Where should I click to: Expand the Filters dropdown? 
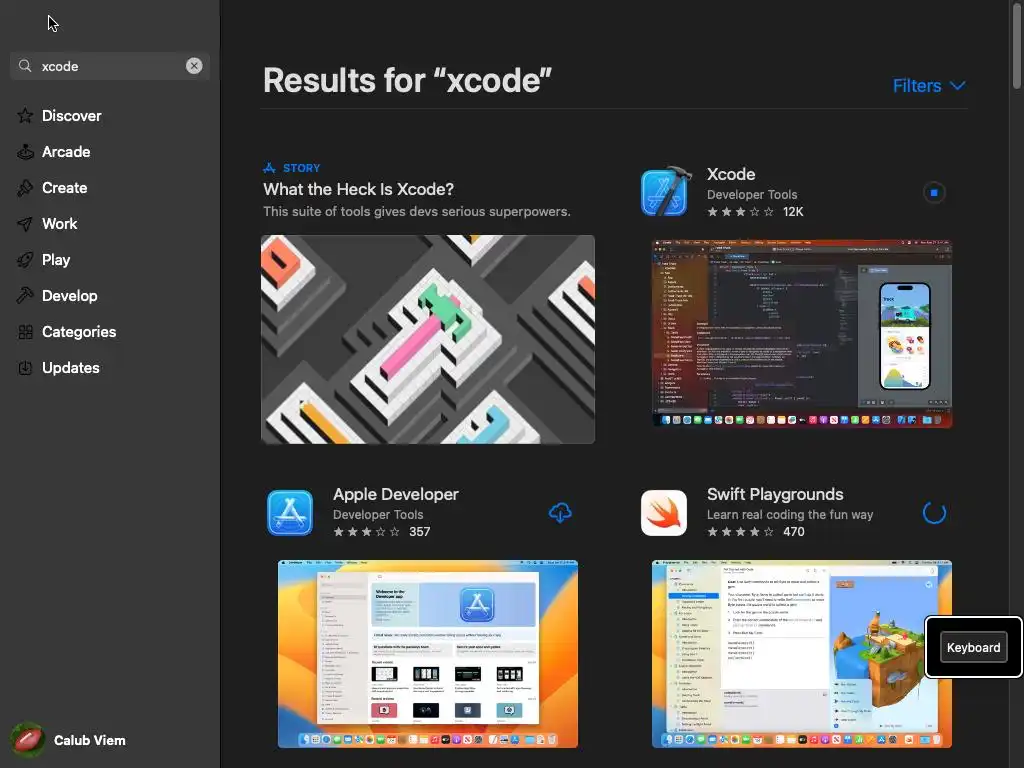[x=929, y=86]
